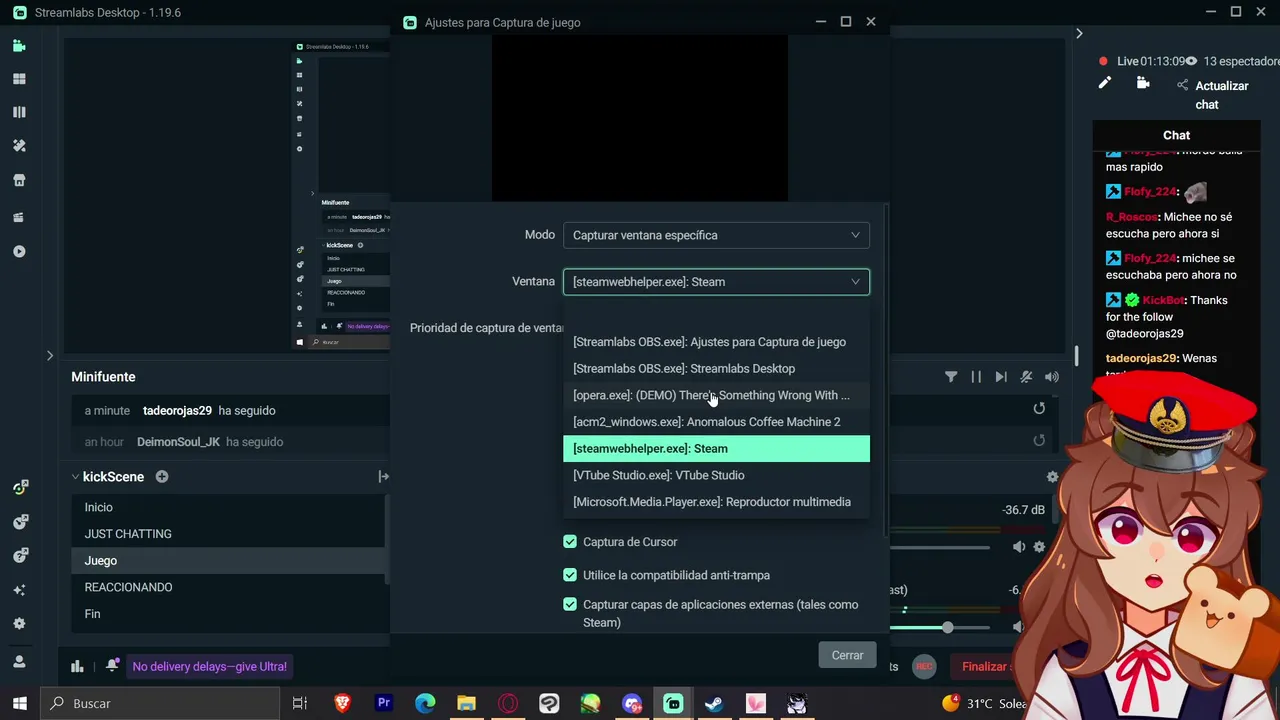The image size is (1280, 720).
Task: Open Adobe Premiere Pro from taskbar
Action: coord(384,704)
